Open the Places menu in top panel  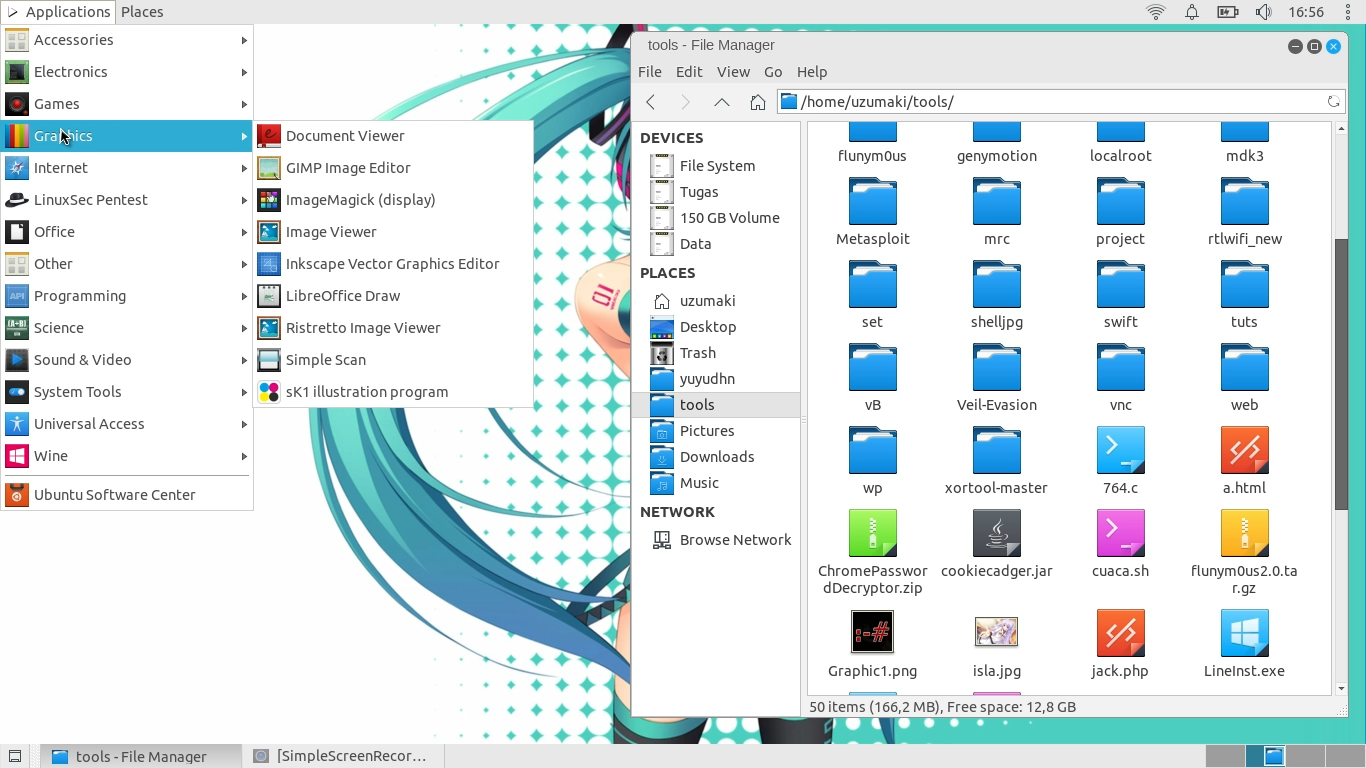pos(142,12)
